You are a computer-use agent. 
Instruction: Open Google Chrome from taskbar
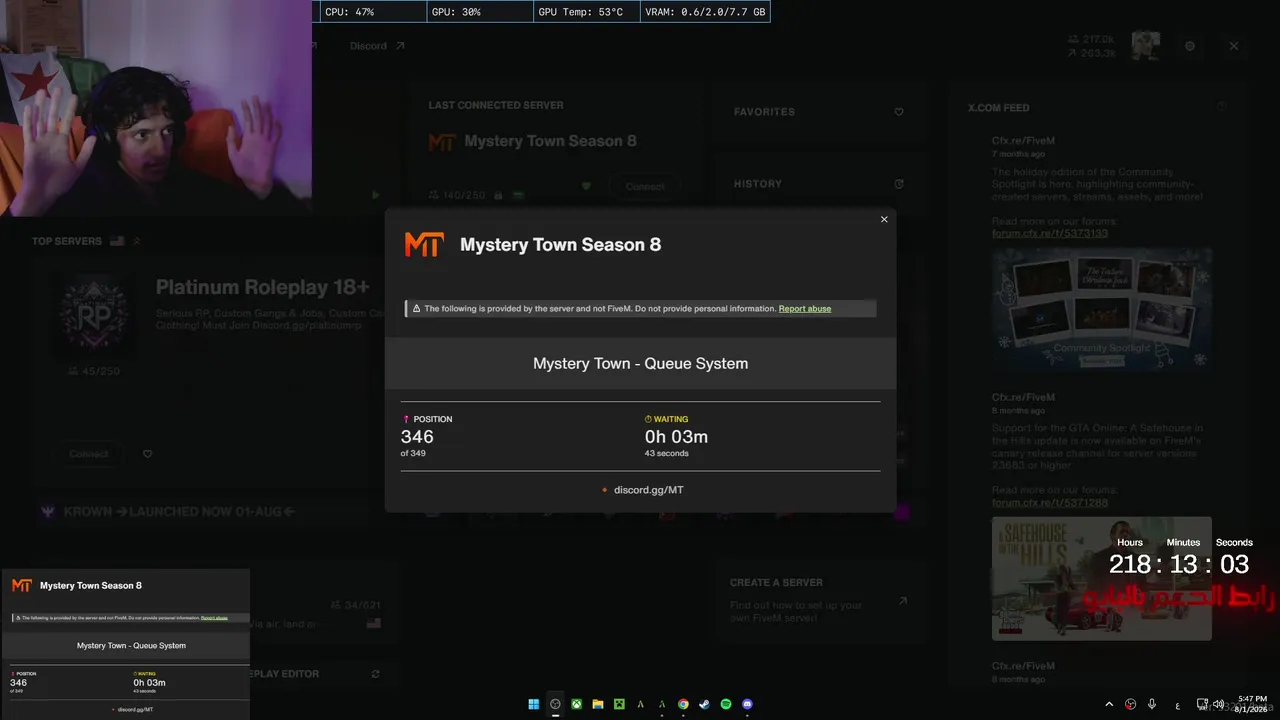(x=683, y=704)
